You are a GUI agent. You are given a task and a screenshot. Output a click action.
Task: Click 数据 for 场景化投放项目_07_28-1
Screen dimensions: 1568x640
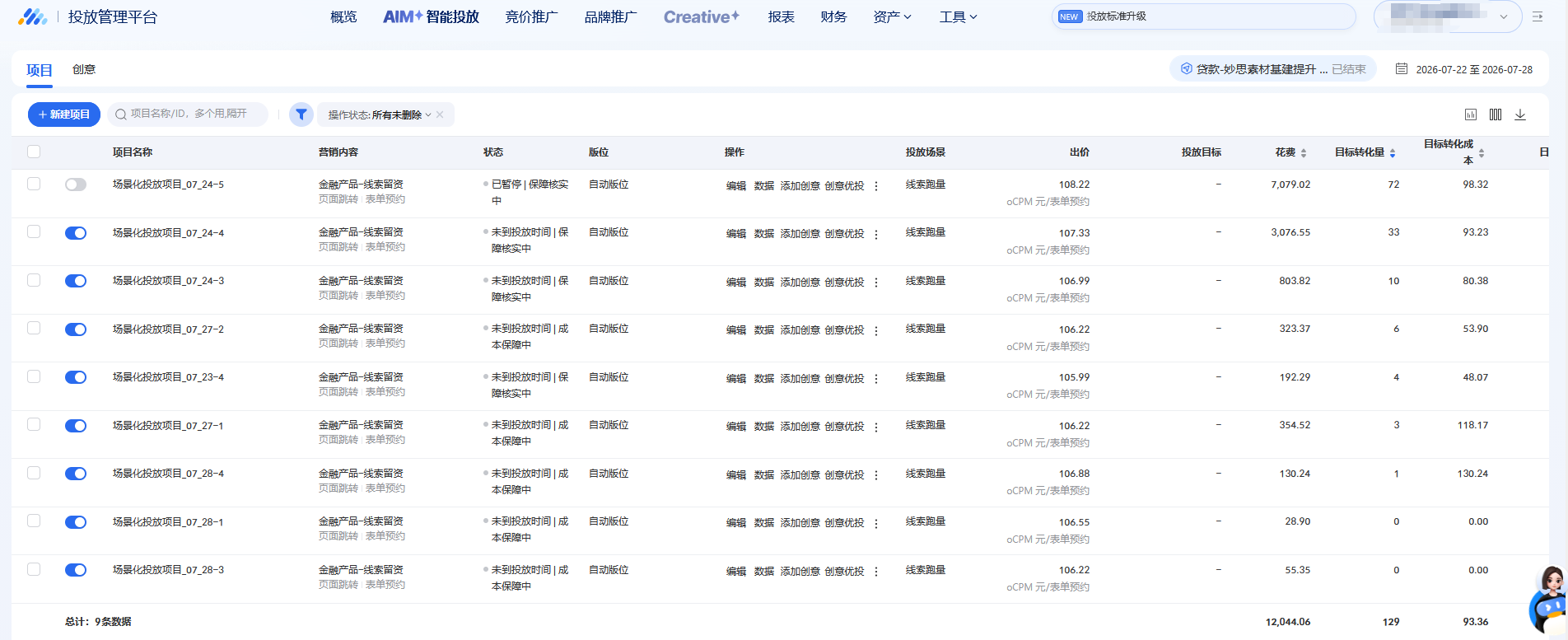tap(764, 523)
